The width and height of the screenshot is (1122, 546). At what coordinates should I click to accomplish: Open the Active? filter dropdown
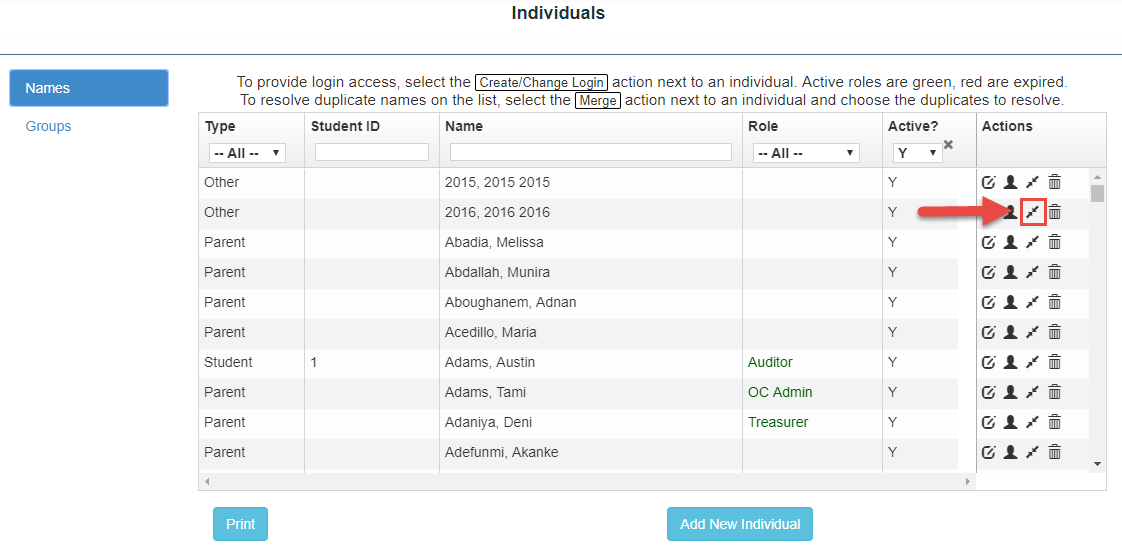tap(917, 153)
